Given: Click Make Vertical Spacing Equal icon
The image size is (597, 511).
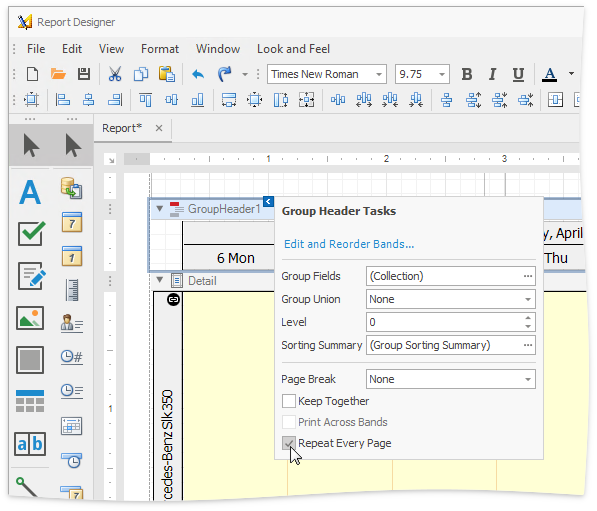Looking at the screenshot, I should pyautogui.click(x=446, y=100).
